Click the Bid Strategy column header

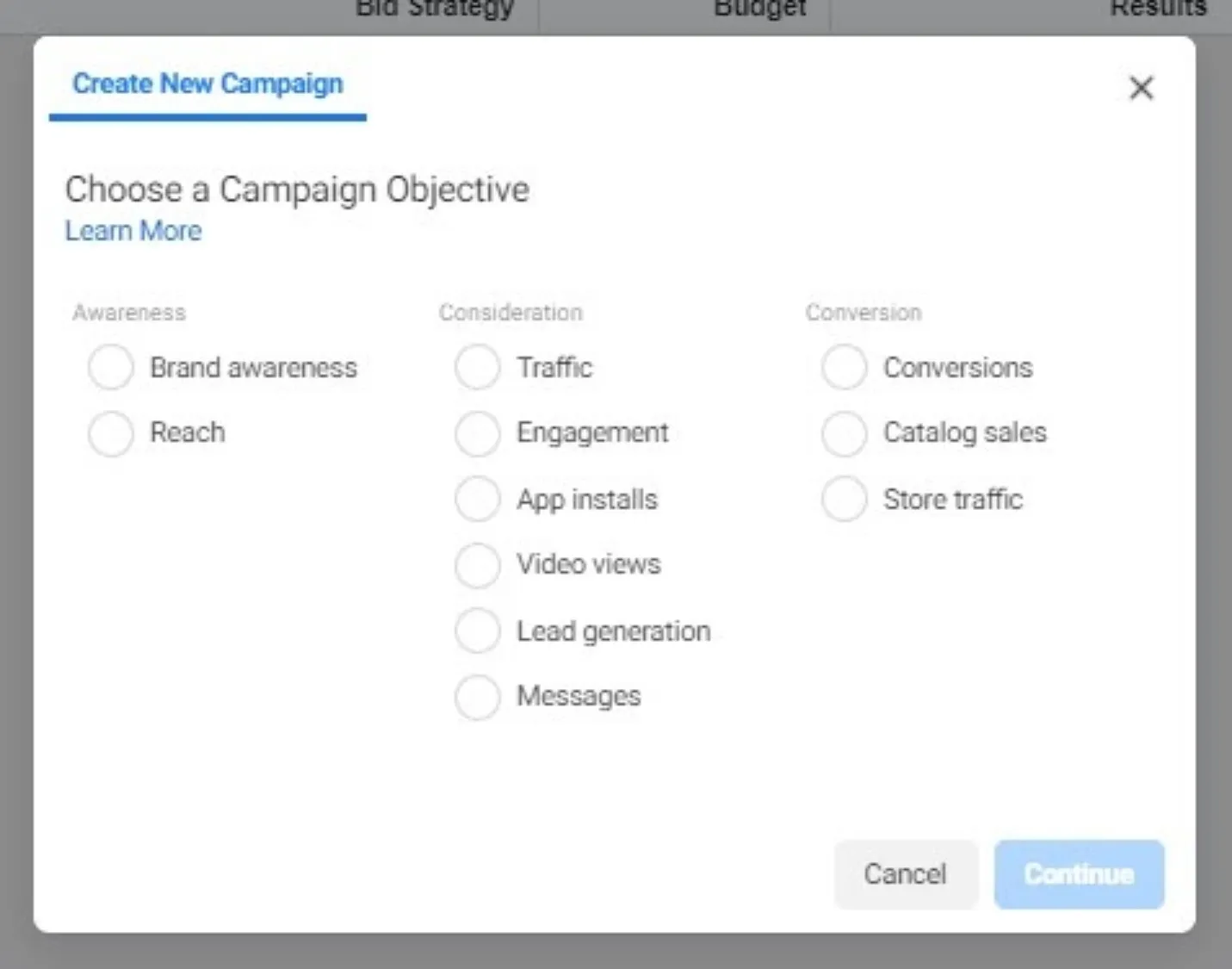(x=435, y=9)
